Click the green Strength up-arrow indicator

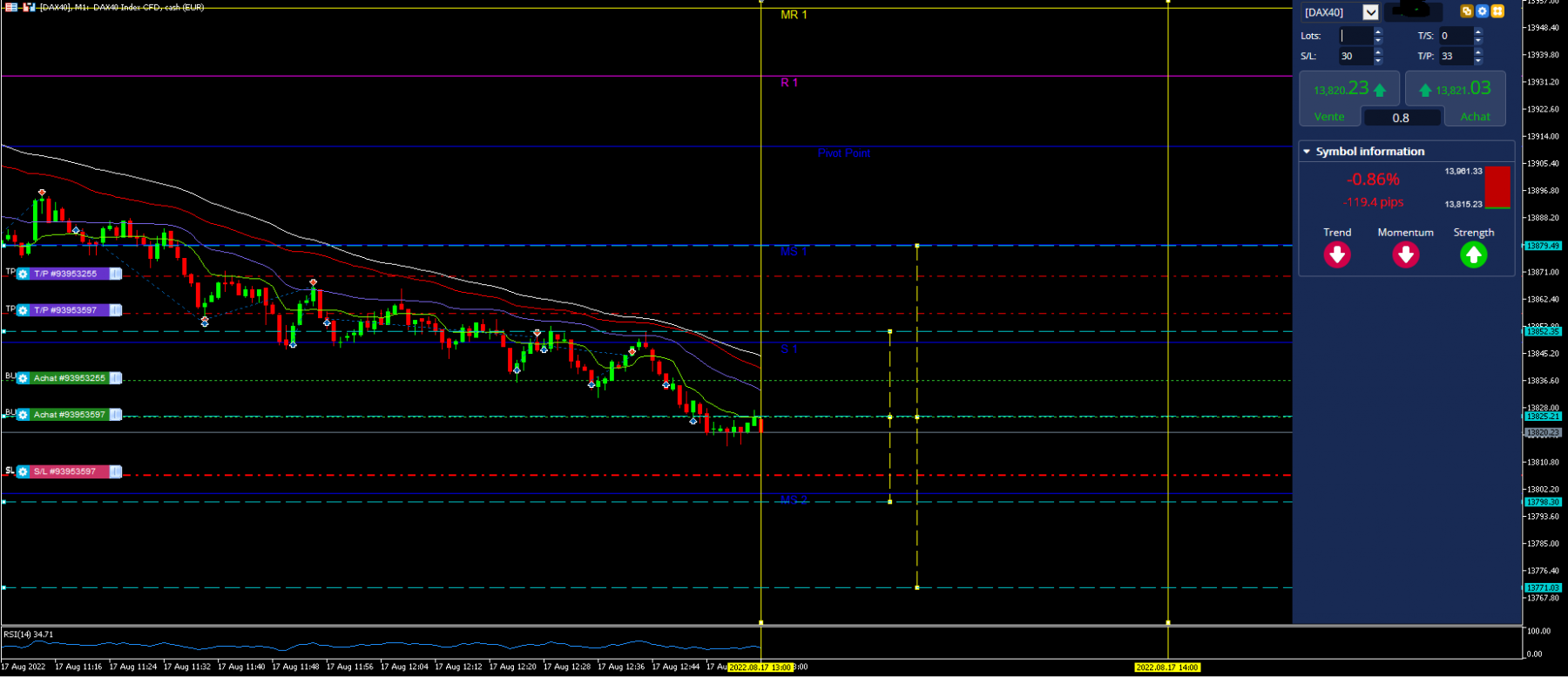(x=1474, y=254)
